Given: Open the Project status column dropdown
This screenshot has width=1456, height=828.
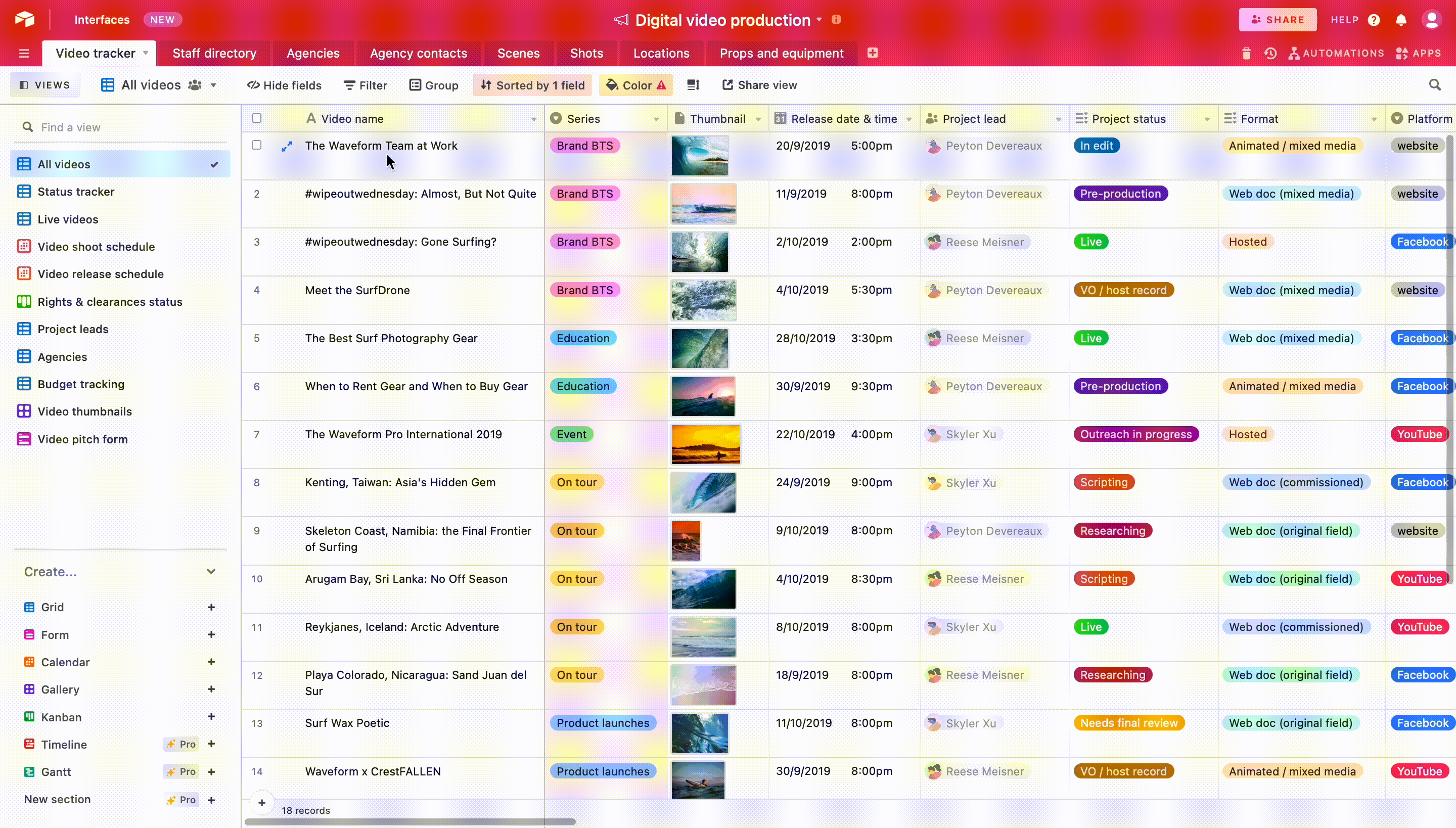Looking at the screenshot, I should 1207,119.
